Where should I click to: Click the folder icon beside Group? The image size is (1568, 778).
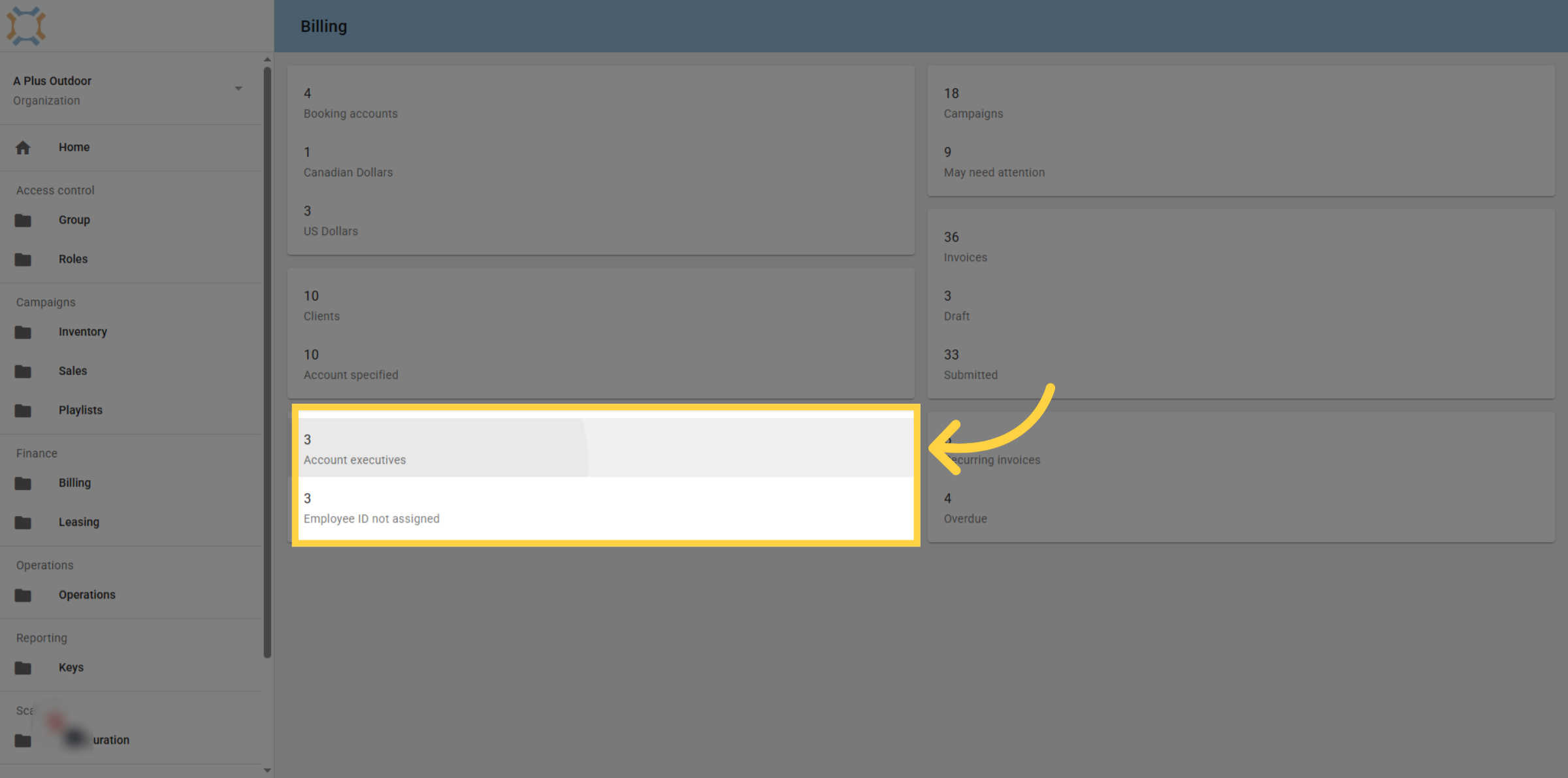tap(23, 220)
